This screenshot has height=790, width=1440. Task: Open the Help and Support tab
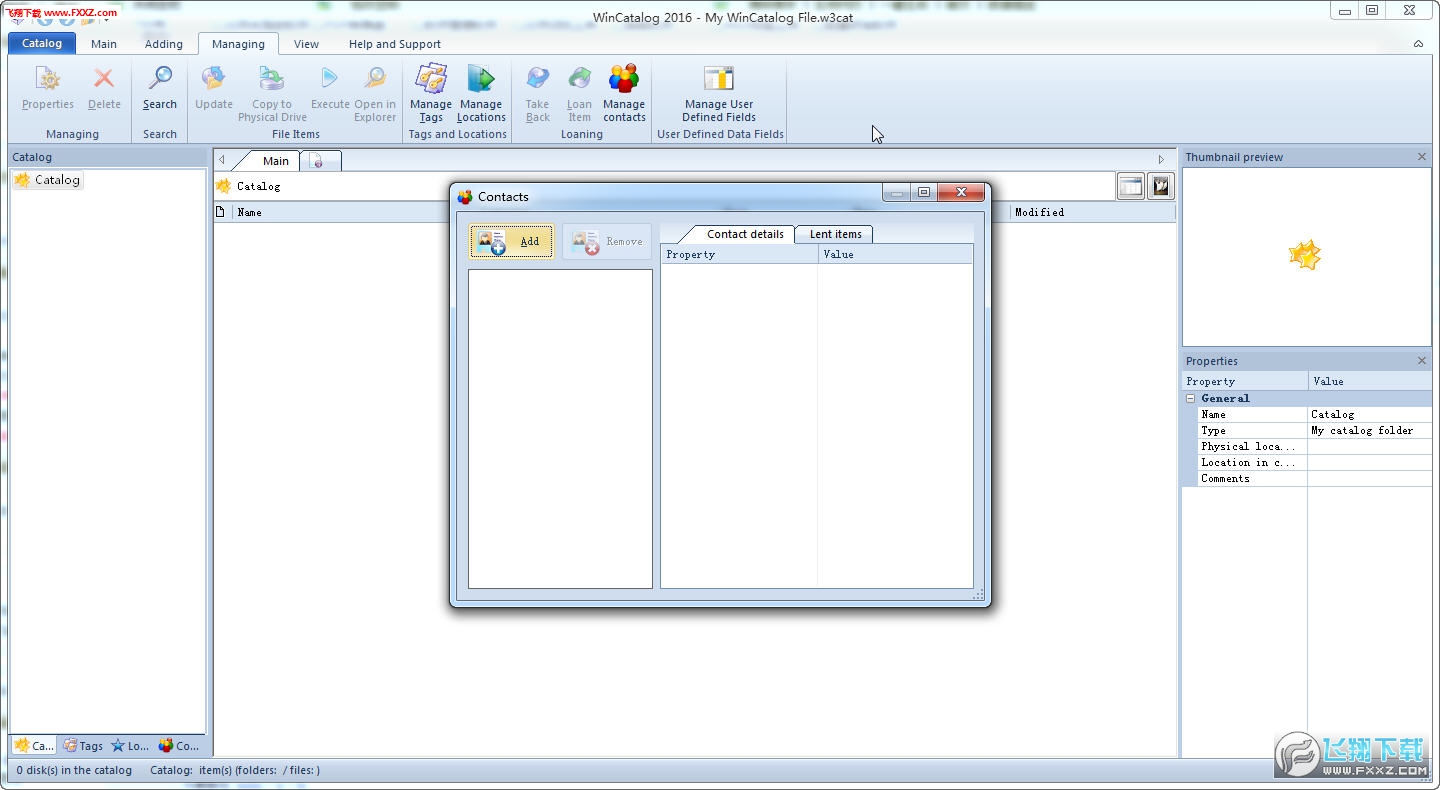pos(395,44)
